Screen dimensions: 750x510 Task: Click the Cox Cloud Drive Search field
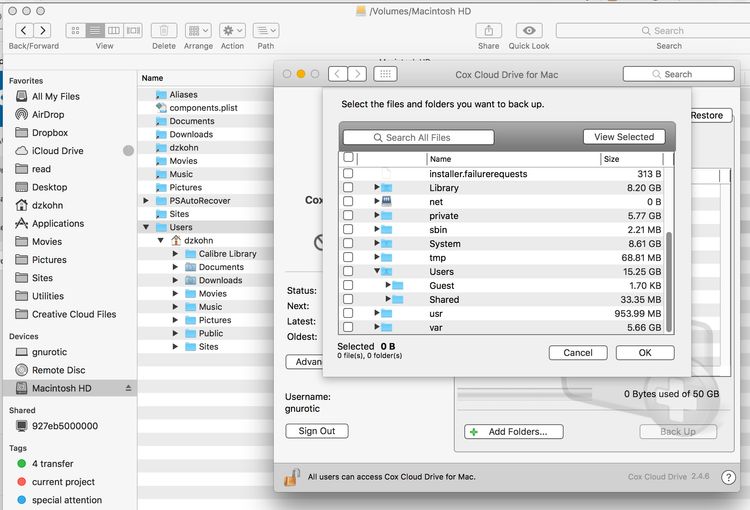[678, 74]
